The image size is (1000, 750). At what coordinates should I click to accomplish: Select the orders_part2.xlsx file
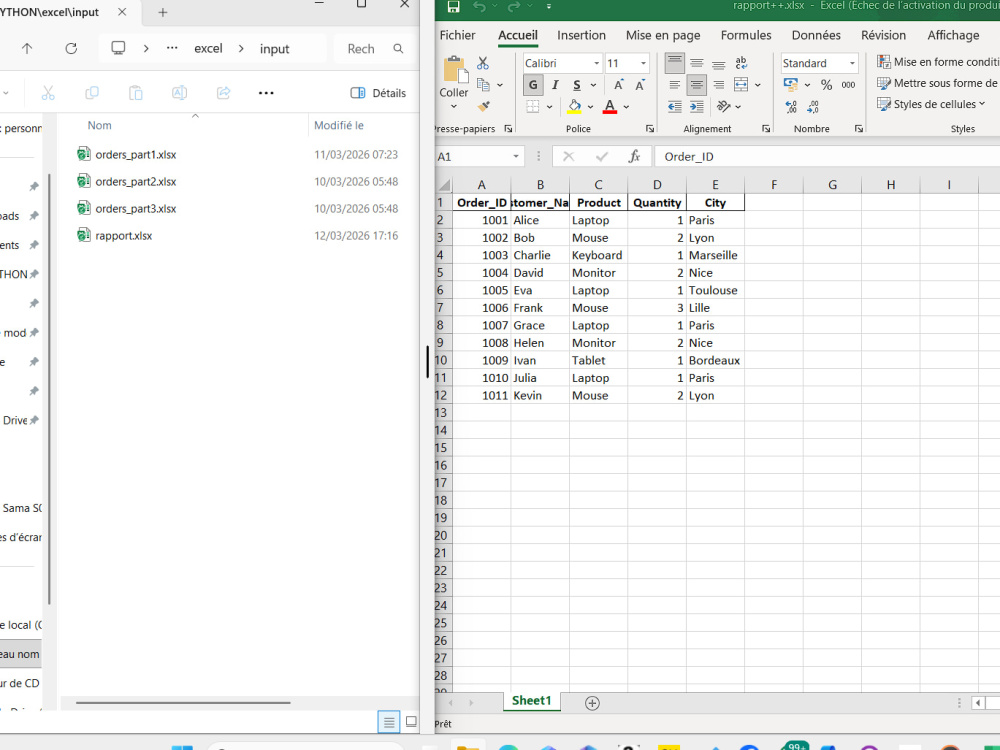tap(136, 182)
